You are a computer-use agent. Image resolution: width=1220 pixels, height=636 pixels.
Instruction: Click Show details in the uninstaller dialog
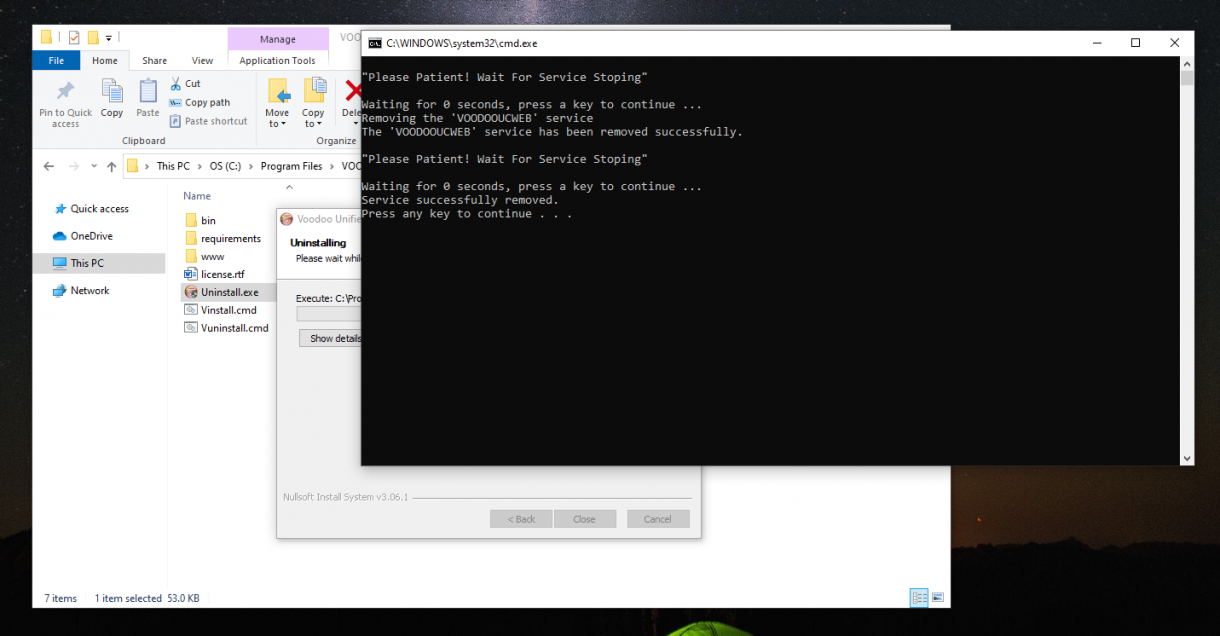331,338
